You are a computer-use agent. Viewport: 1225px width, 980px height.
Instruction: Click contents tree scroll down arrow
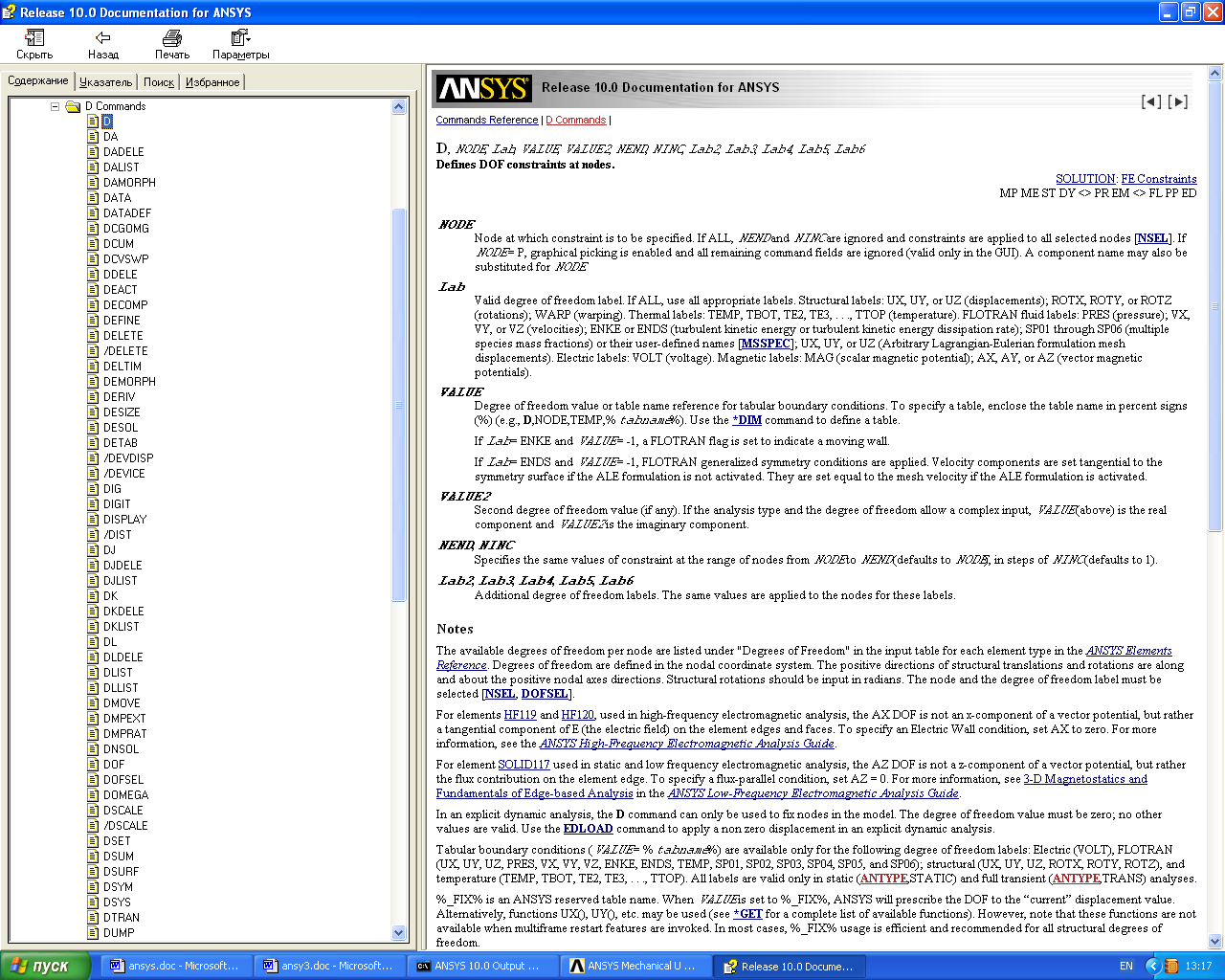pyautogui.click(x=399, y=932)
